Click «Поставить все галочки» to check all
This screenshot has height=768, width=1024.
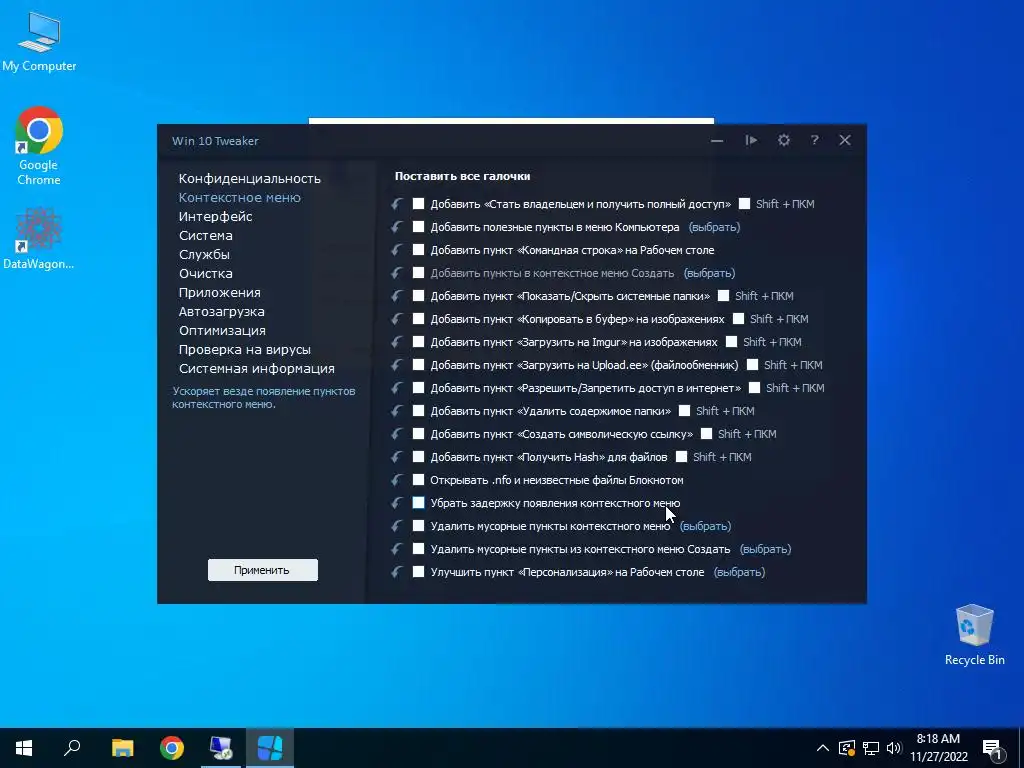462,176
